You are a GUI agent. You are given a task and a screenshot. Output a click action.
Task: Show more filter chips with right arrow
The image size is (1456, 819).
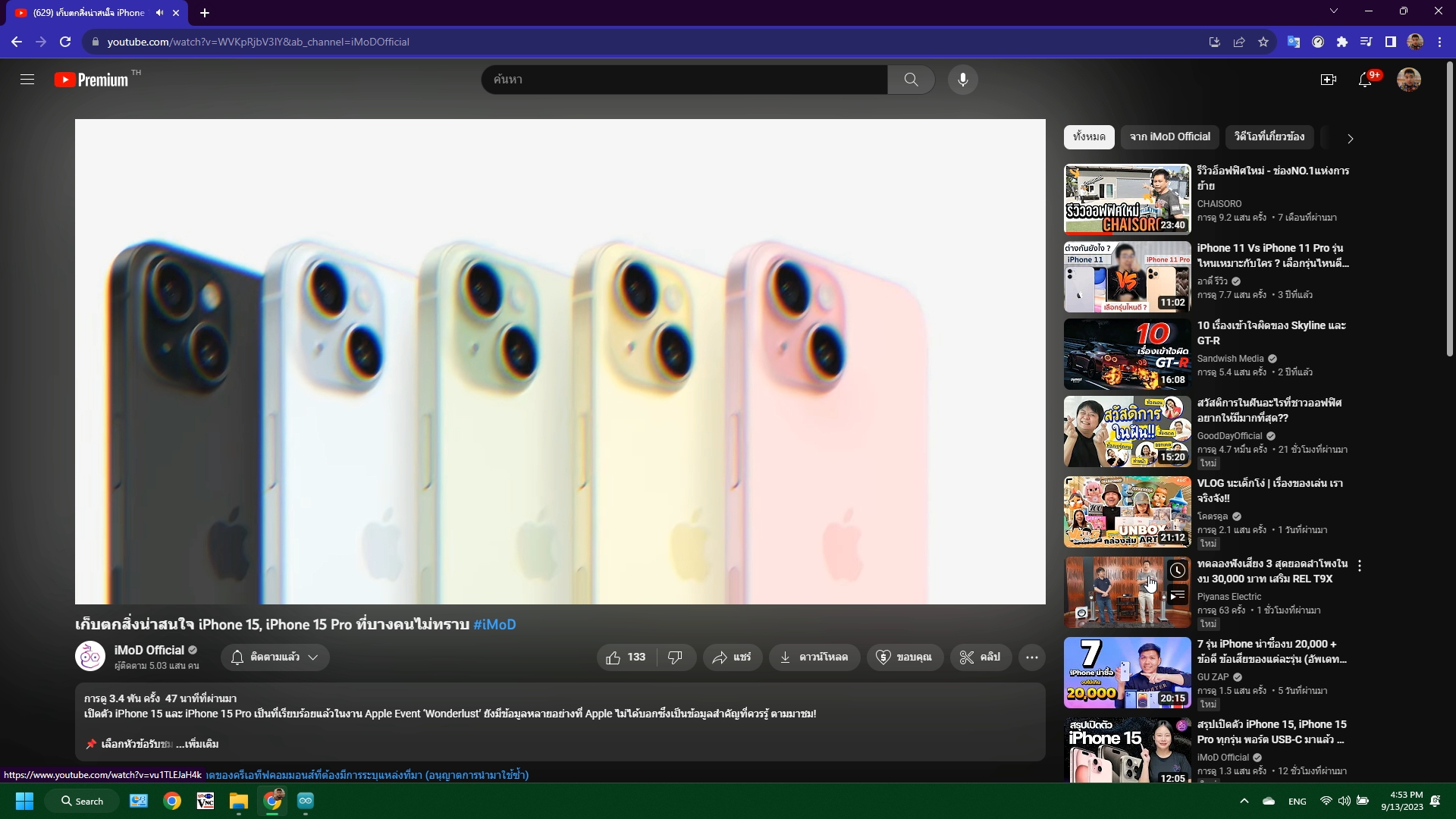click(1350, 139)
